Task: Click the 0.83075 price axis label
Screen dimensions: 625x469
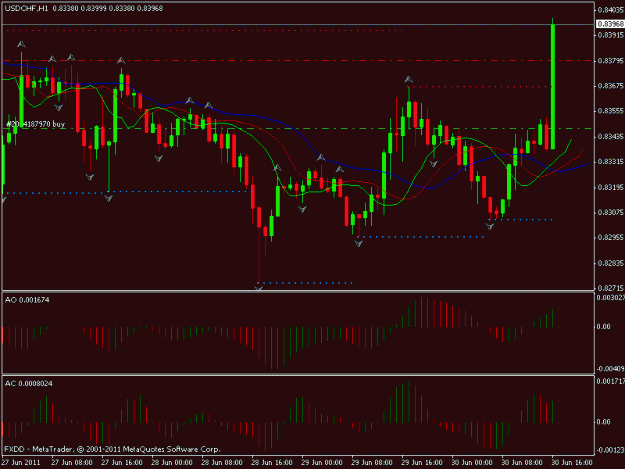Action: [611, 212]
